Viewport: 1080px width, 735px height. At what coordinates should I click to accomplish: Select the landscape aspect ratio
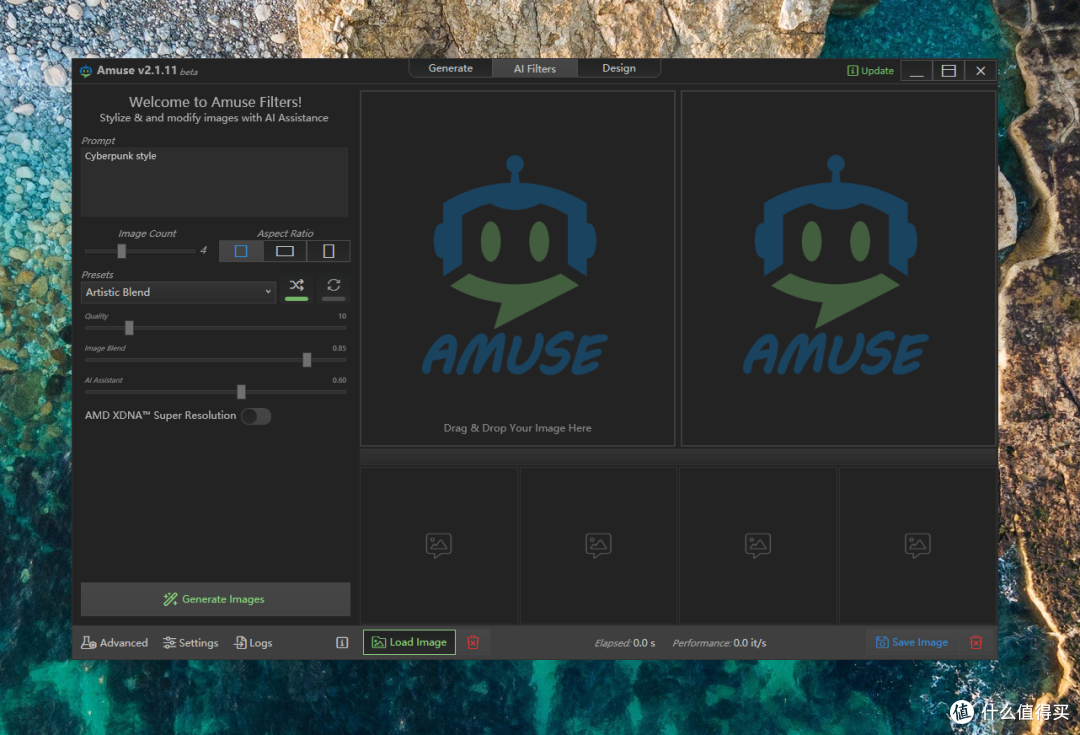(285, 251)
